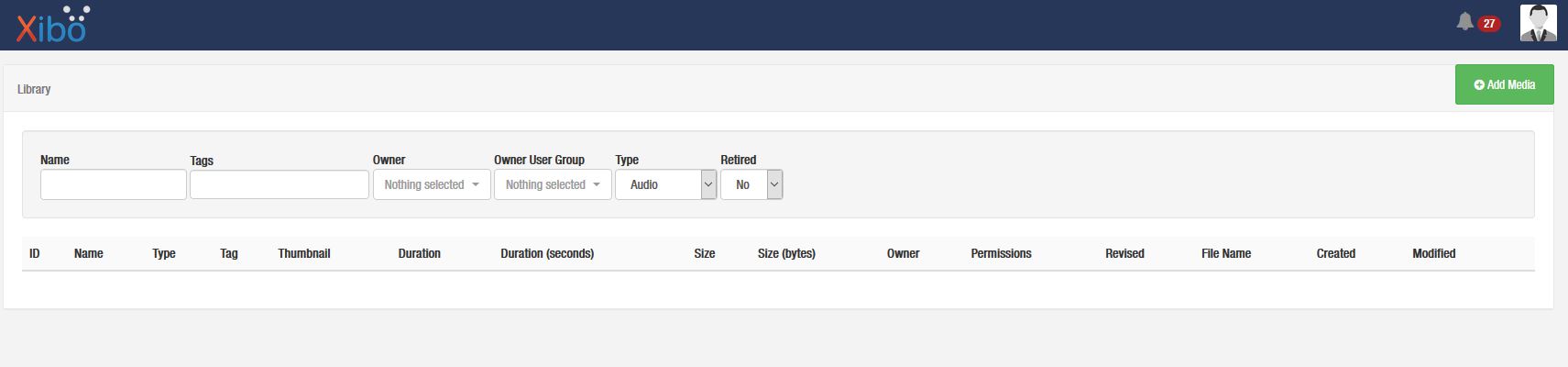Screen dimensions: 1568x367
Task: Sort by Size (bytes) column header
Action: tap(786, 253)
